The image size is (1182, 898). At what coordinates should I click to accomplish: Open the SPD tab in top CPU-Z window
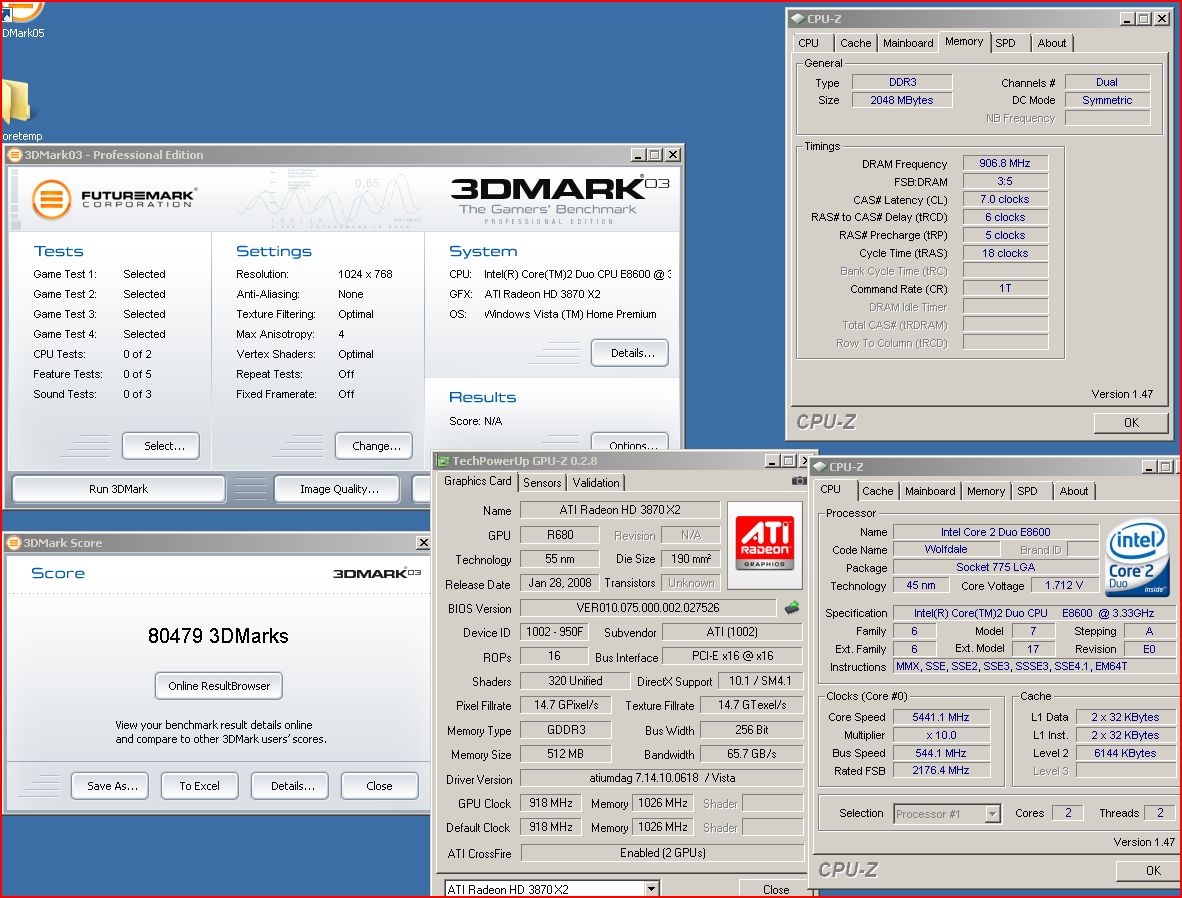coord(1006,43)
